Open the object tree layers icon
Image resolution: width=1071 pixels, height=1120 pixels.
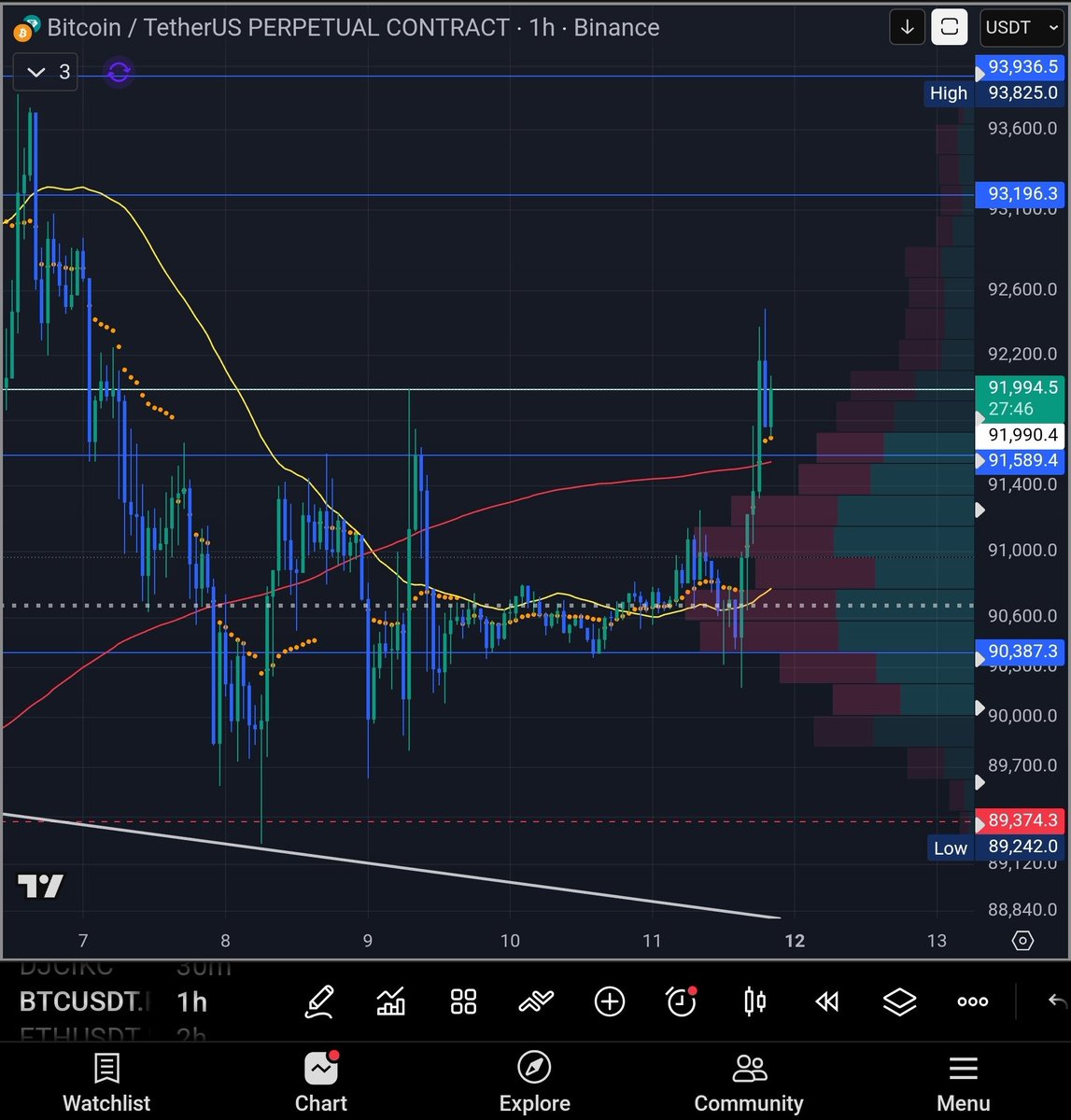(x=899, y=1001)
